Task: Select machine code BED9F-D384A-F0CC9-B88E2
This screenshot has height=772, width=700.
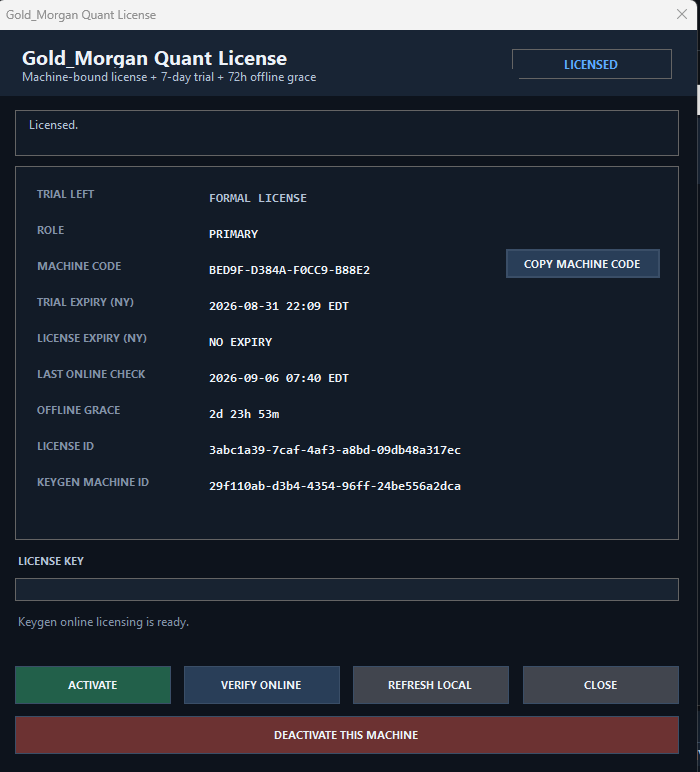Action: click(x=289, y=270)
